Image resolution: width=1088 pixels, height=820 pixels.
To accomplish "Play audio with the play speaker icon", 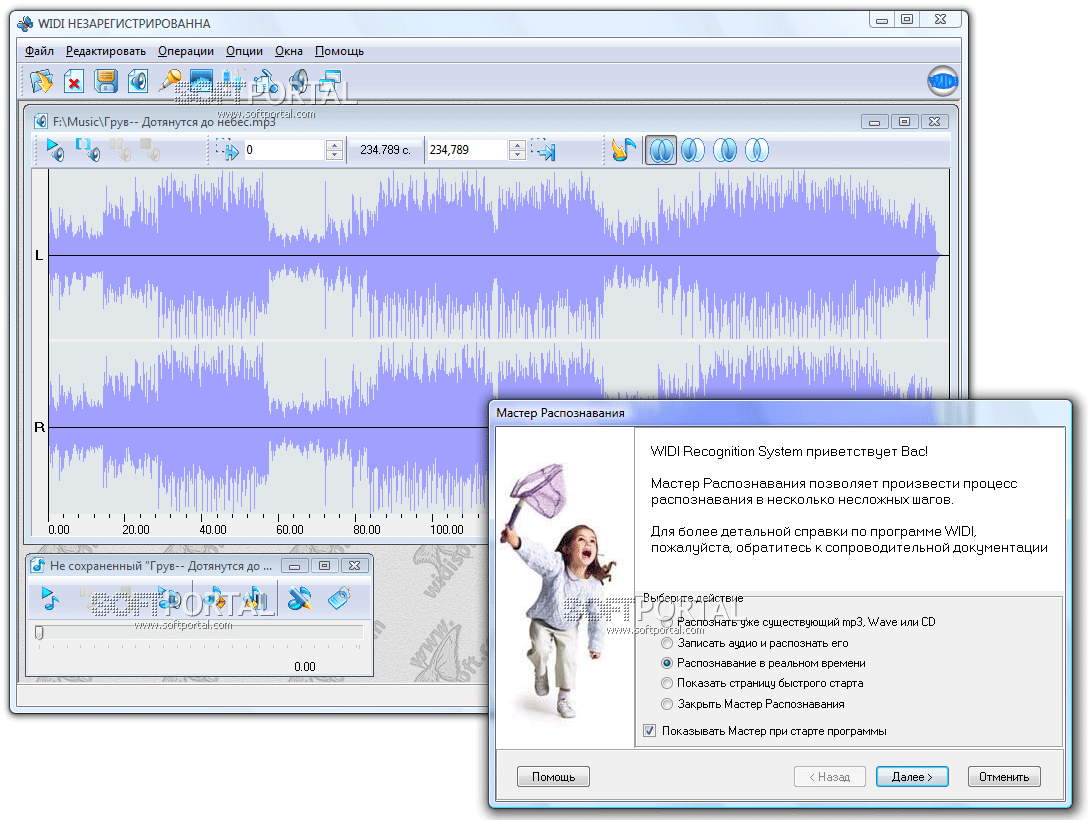I will click(x=55, y=150).
